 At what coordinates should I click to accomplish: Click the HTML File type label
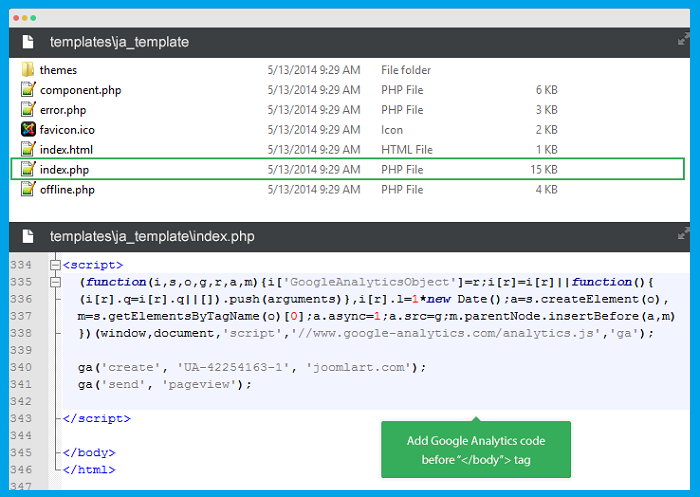(407, 150)
